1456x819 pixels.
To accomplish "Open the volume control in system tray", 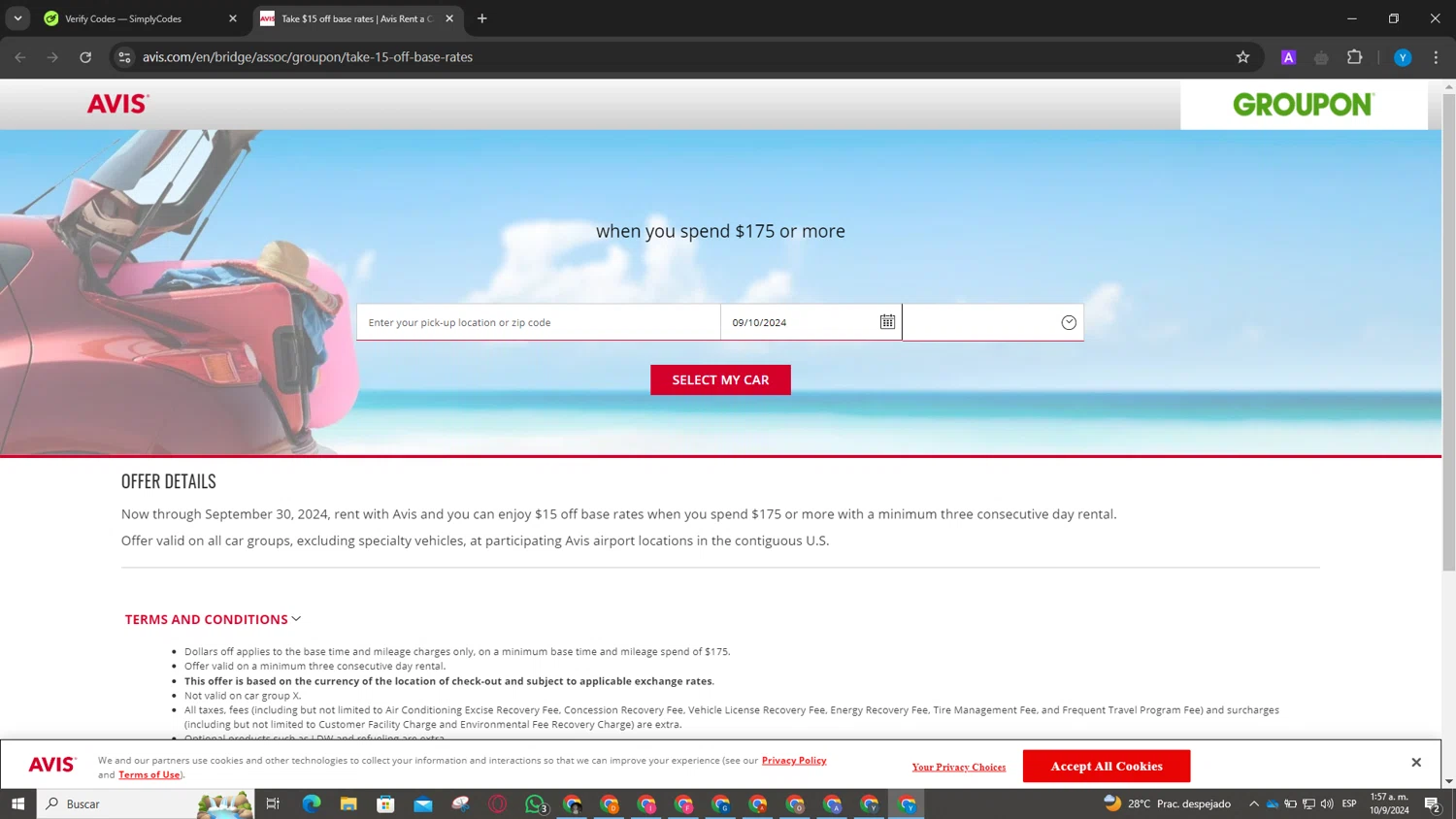I will [x=1327, y=803].
